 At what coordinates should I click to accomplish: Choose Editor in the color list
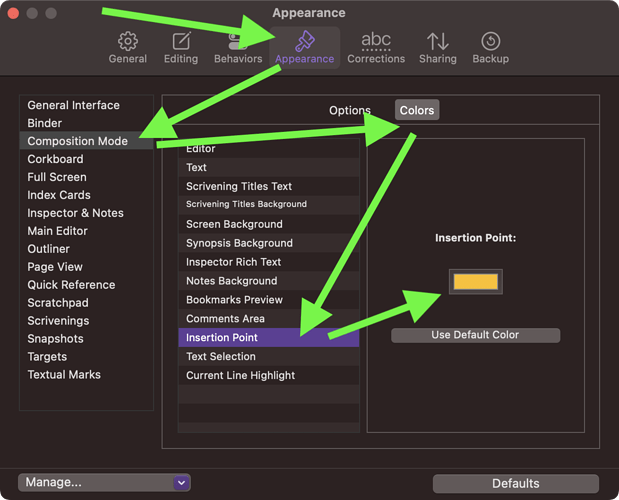(x=268, y=149)
